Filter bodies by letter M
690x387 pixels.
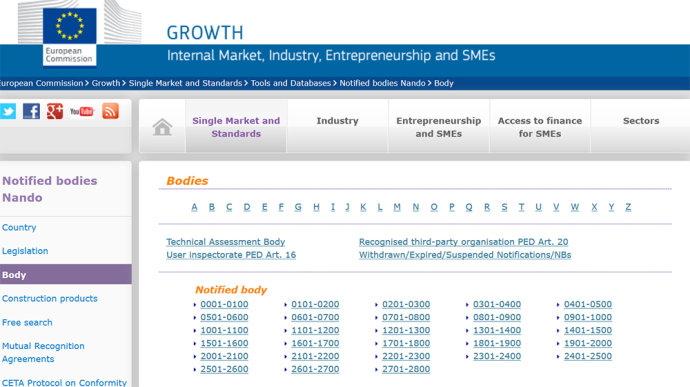[x=397, y=207]
